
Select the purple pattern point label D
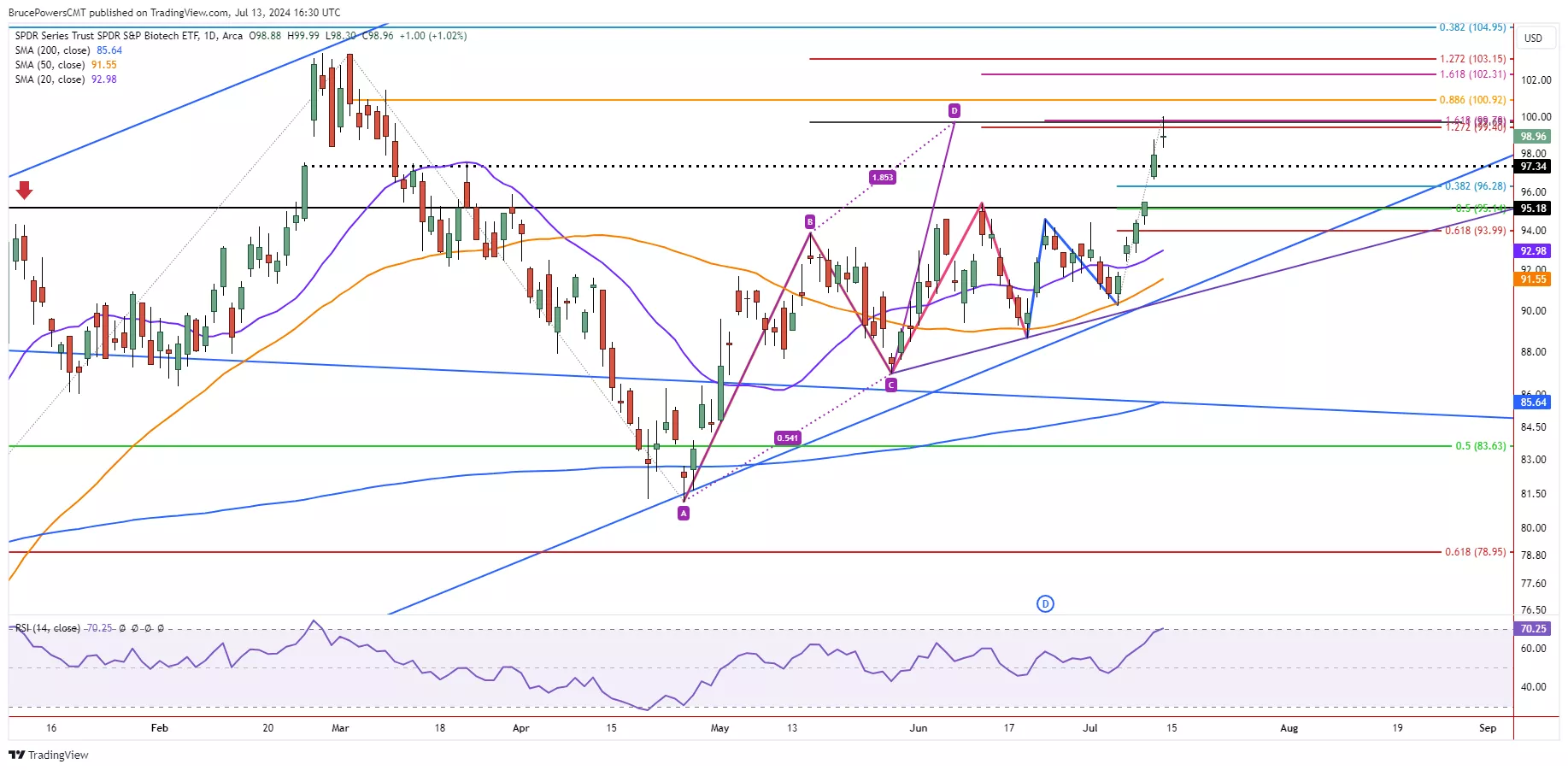(x=954, y=110)
